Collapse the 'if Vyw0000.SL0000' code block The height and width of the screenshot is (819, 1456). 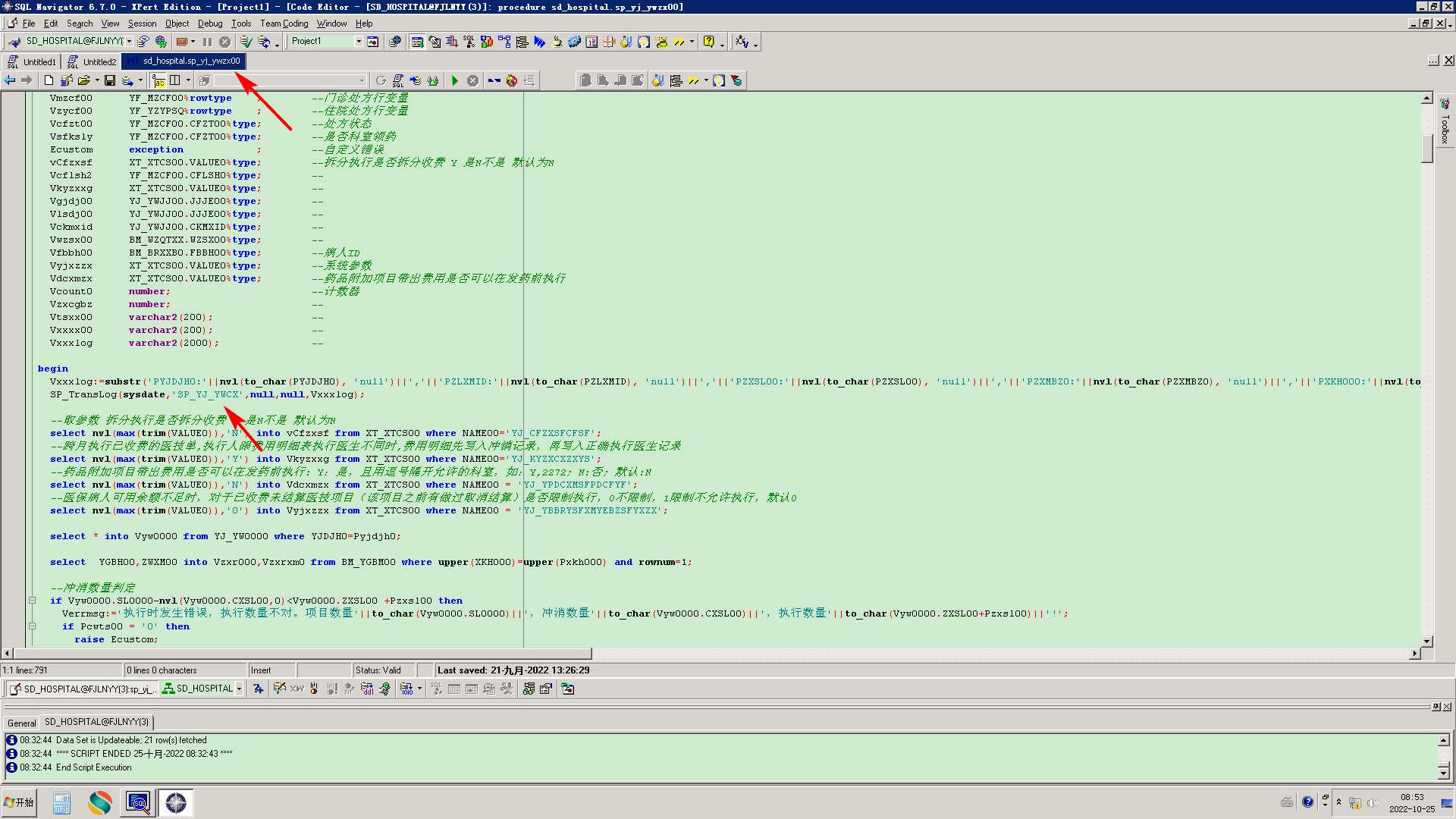tap(32, 601)
